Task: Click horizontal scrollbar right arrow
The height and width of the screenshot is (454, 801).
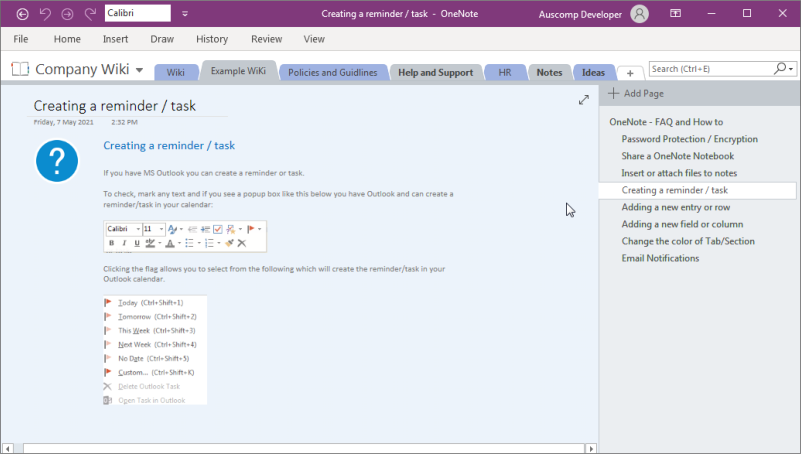Action: 591,448
